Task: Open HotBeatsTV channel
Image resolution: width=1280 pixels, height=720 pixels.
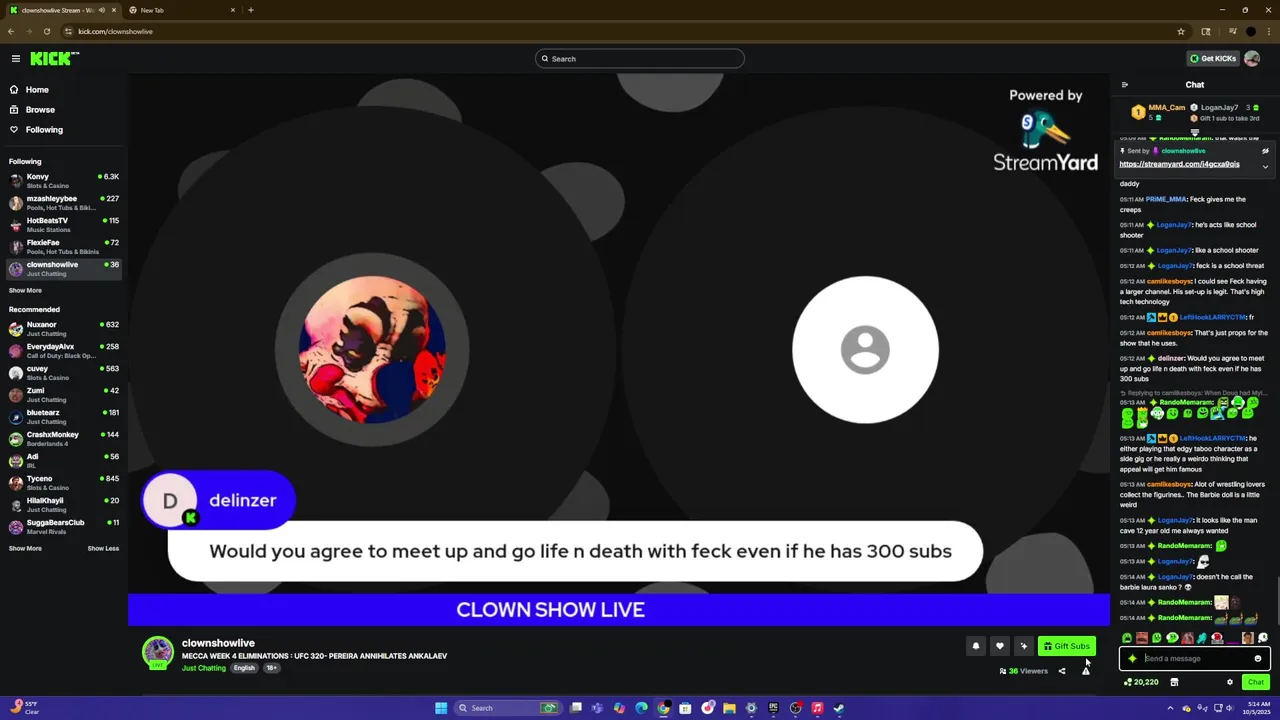Action: coord(64,225)
